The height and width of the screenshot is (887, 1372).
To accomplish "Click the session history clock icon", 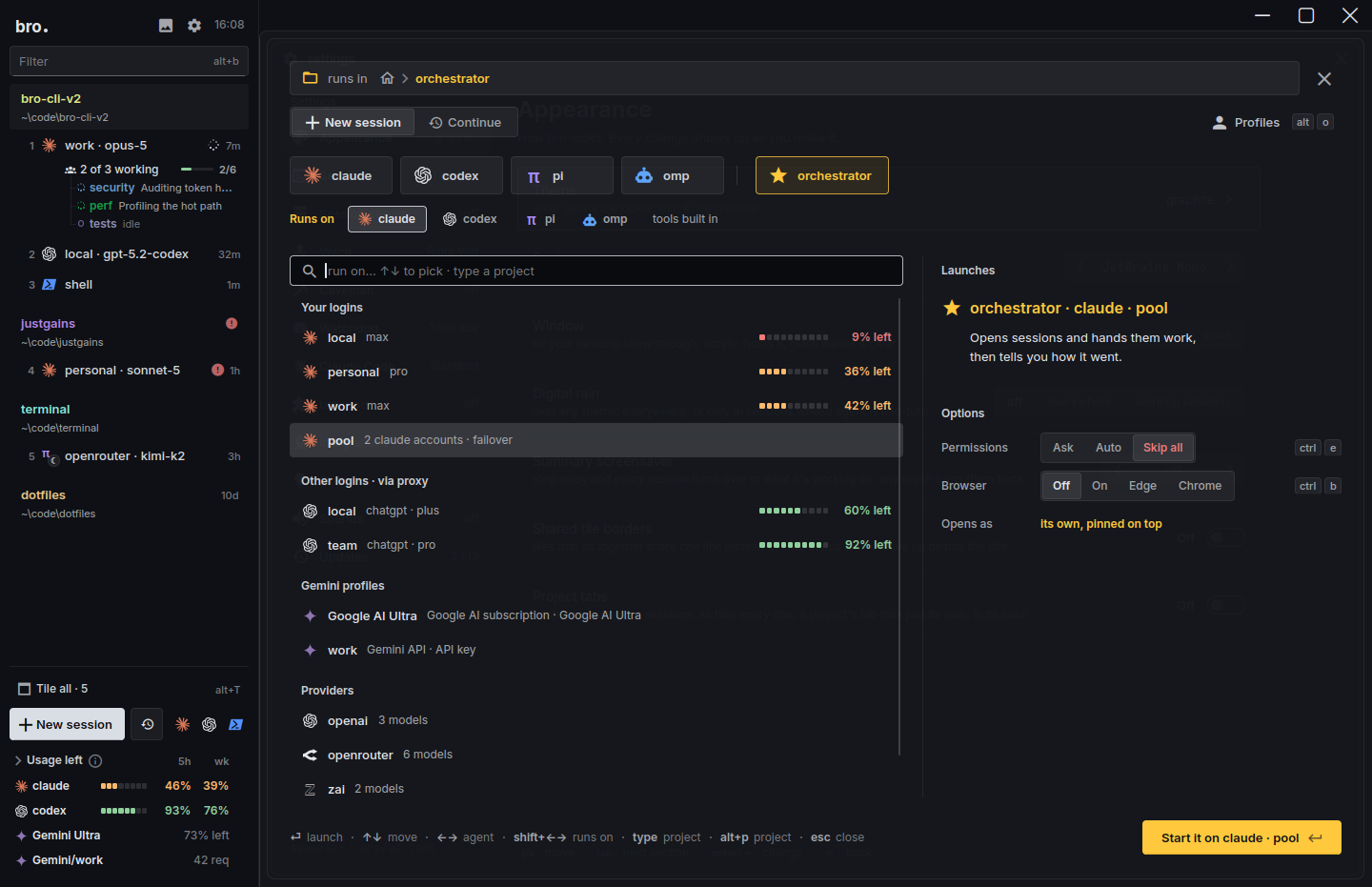I will coord(148,724).
